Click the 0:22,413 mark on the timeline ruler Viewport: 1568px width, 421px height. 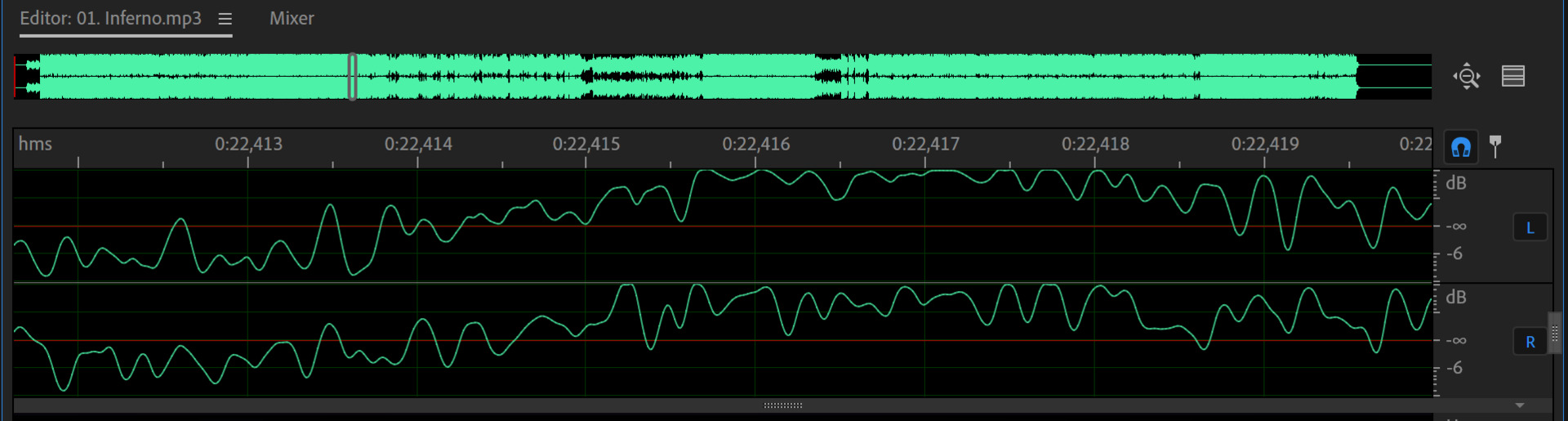pyautogui.click(x=248, y=146)
